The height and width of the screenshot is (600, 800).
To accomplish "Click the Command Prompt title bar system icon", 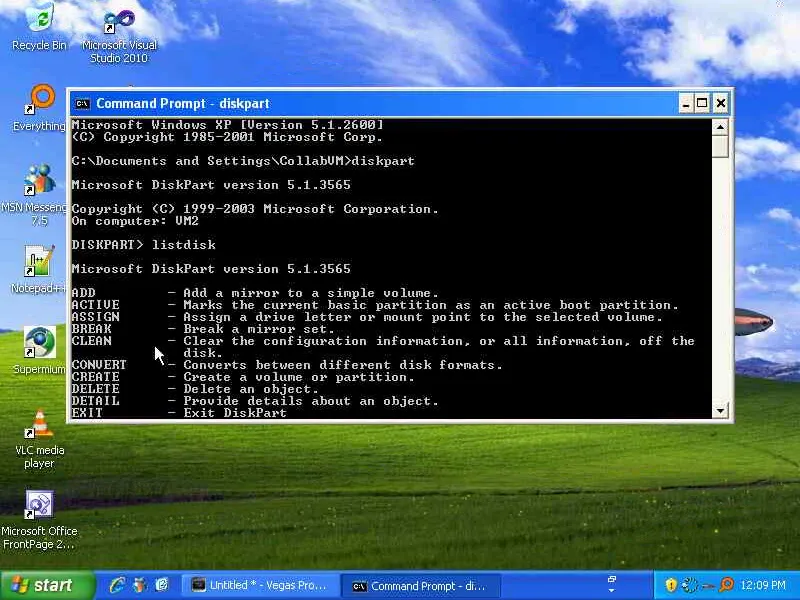I will (x=82, y=104).
